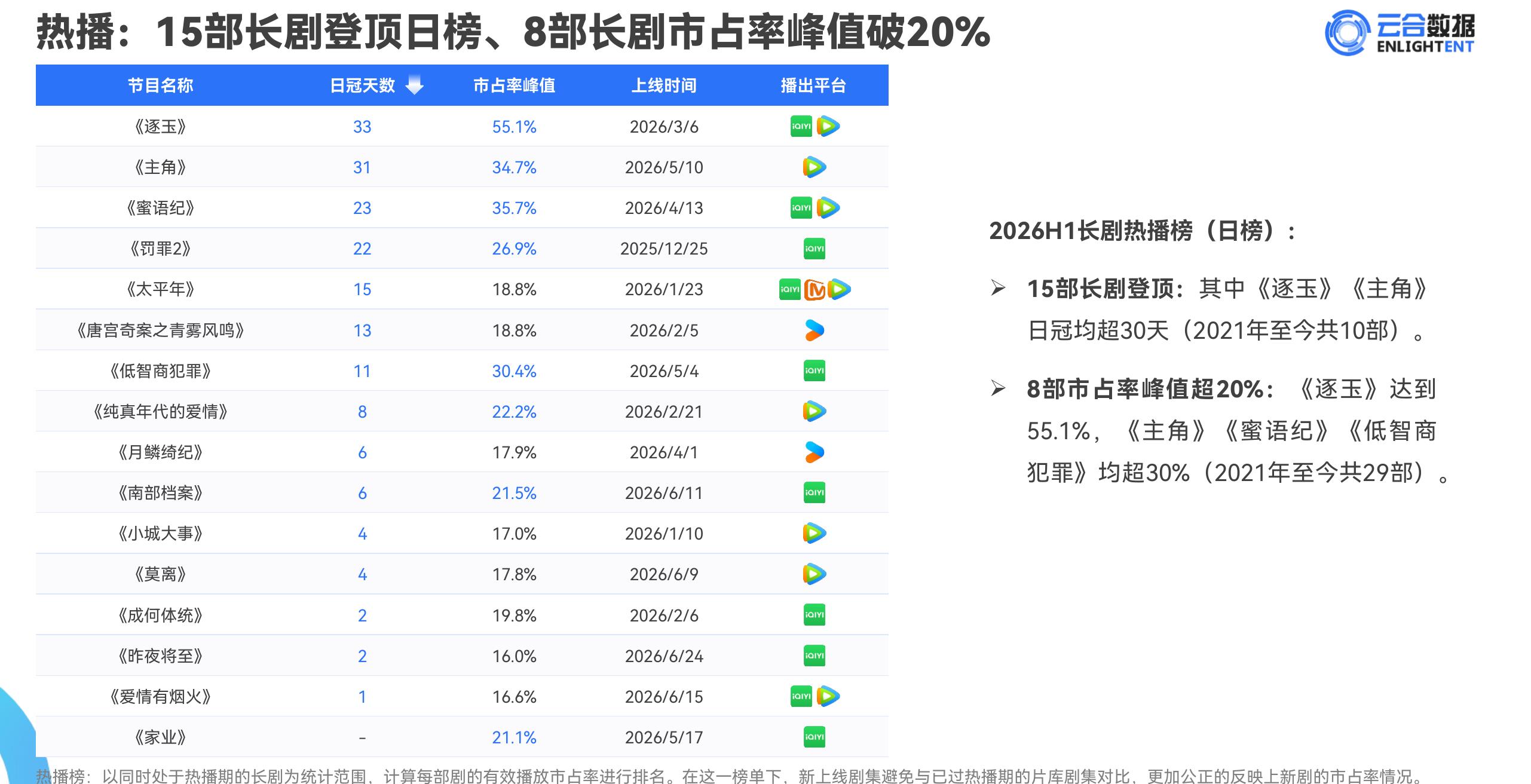Click the 33 daily-champion days value
Viewport: 1531px width, 784px height.
(x=362, y=127)
